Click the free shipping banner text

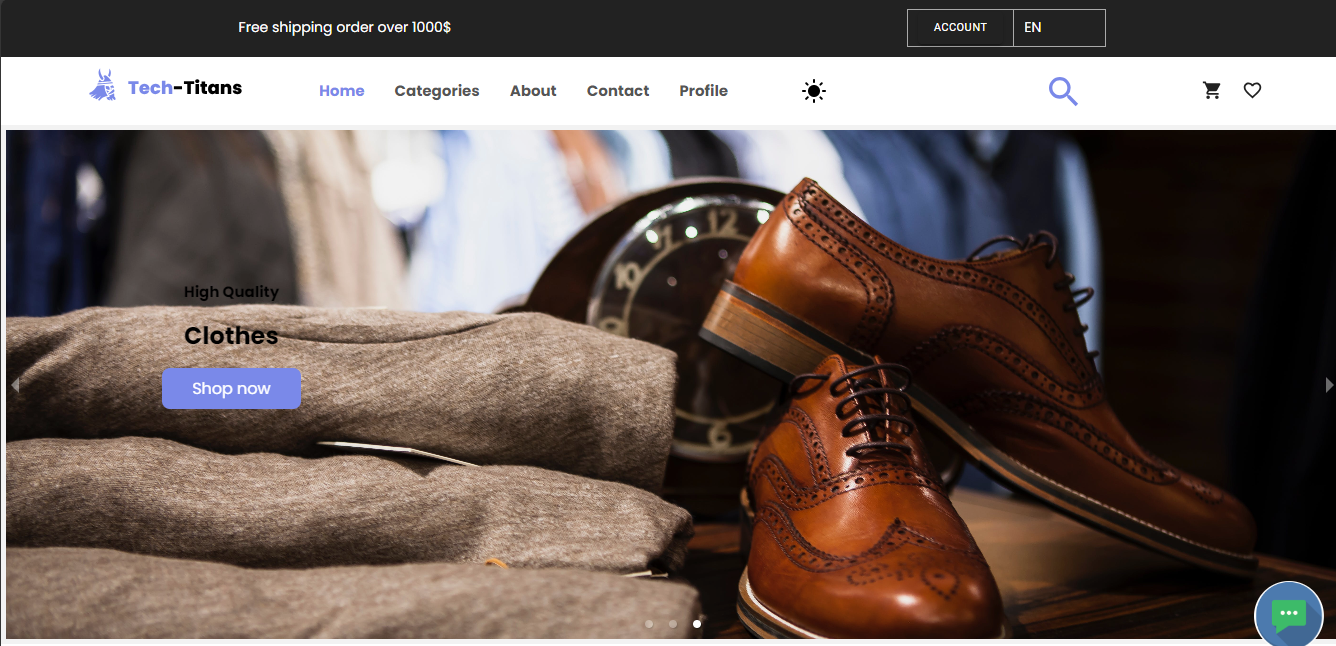[x=344, y=27]
